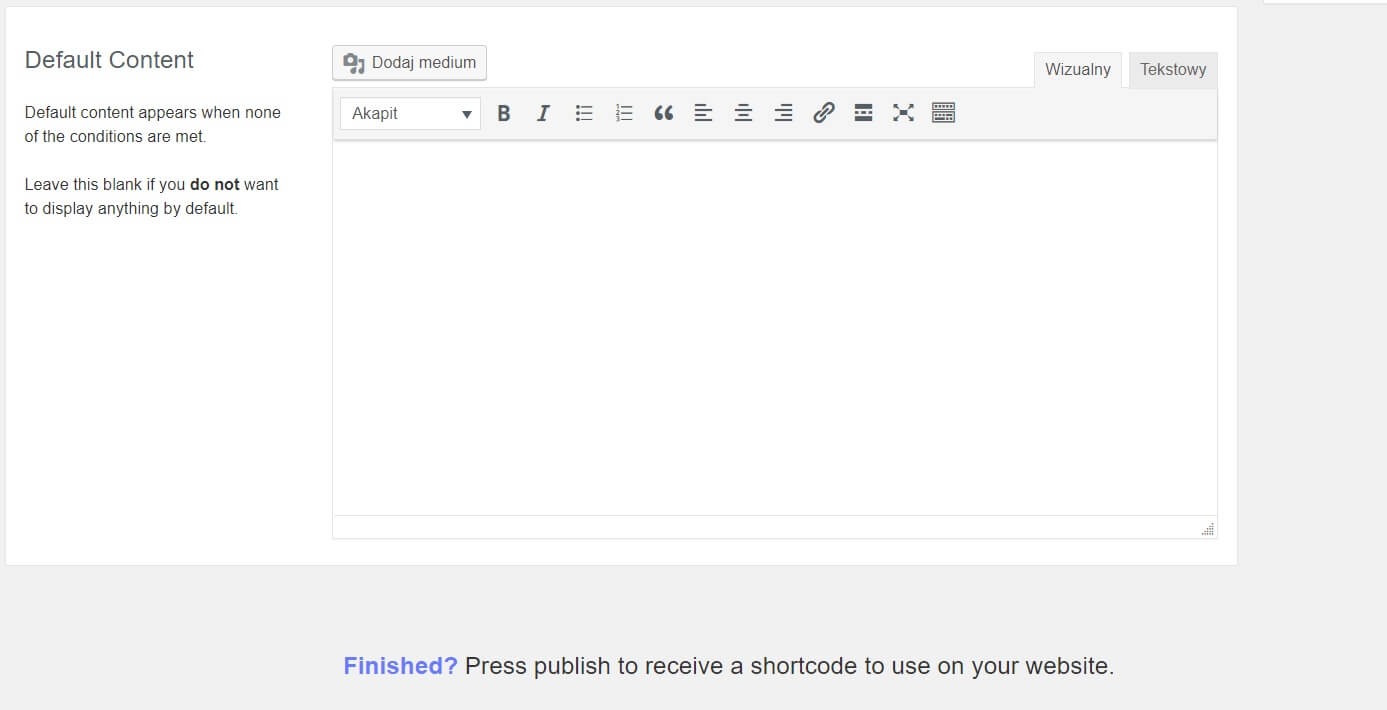Align text to the right
Screen dimensions: 1387x710
(x=783, y=112)
